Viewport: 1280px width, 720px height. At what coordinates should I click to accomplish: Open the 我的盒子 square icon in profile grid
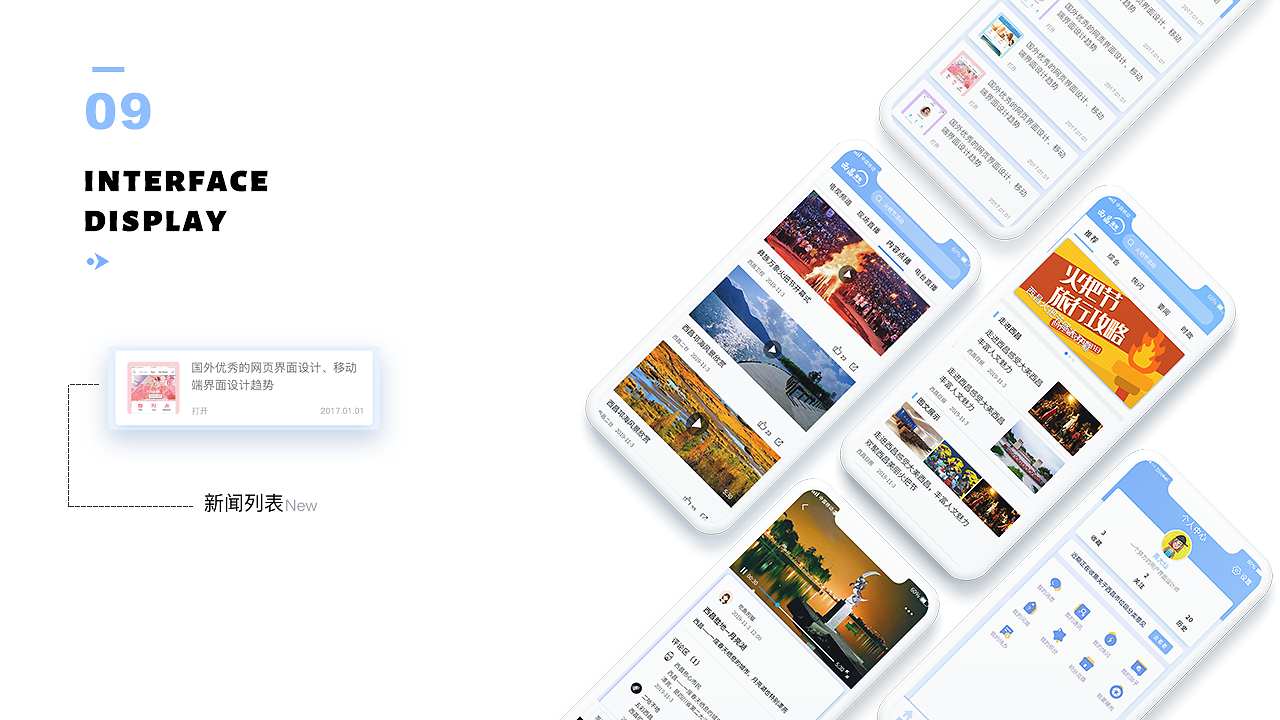1139,667
